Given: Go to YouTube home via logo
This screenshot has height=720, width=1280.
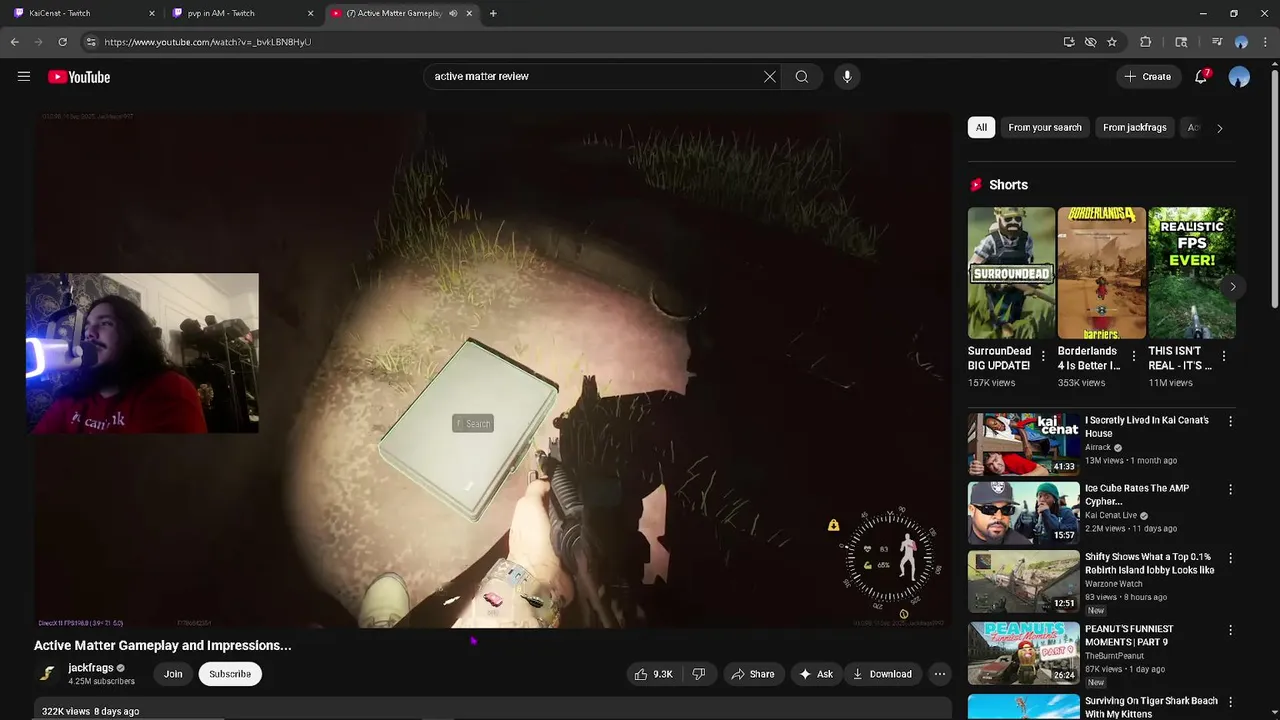Looking at the screenshot, I should tap(79, 77).
